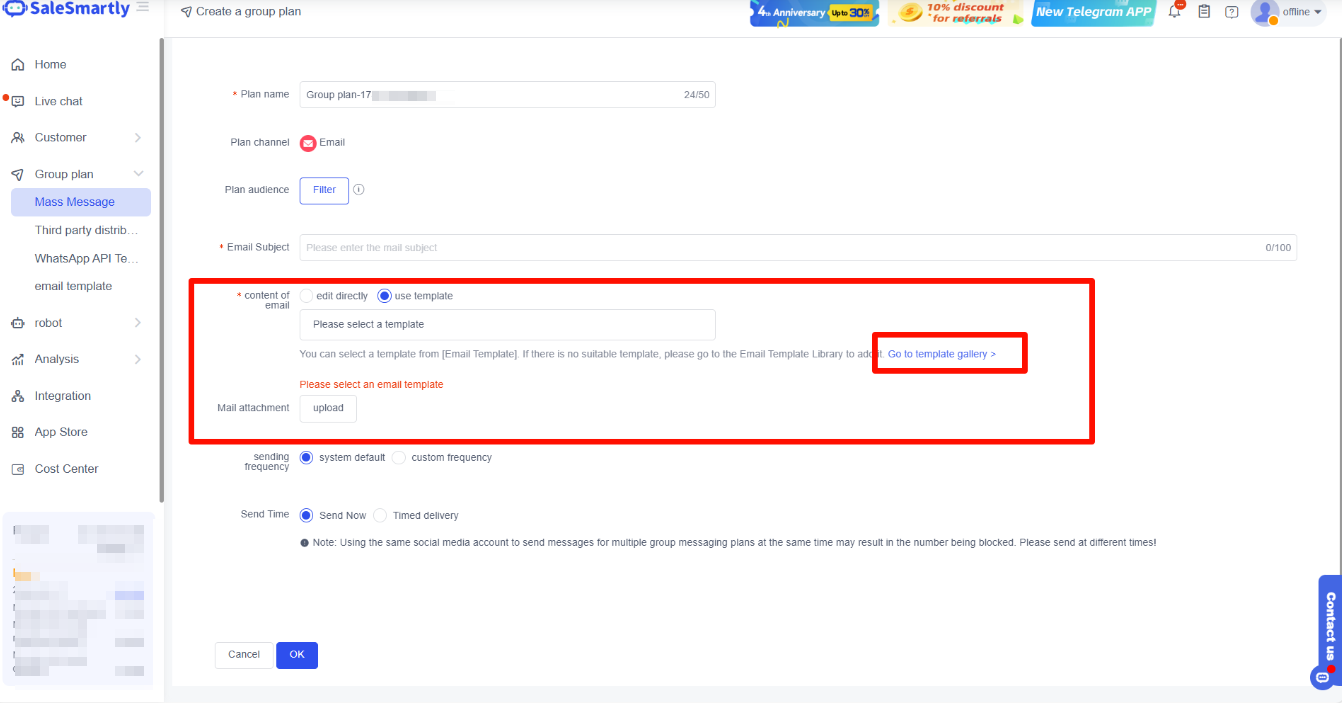This screenshot has width=1342, height=703.
Task: Open email template in sidebar
Action: click(x=73, y=287)
